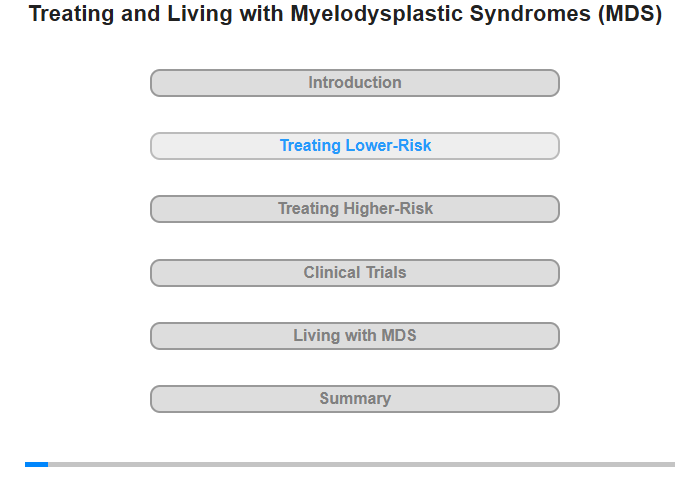Image resolution: width=700 pixels, height=480 pixels.
Task: Choose the blue highlighted menu item
Action: pos(354,146)
